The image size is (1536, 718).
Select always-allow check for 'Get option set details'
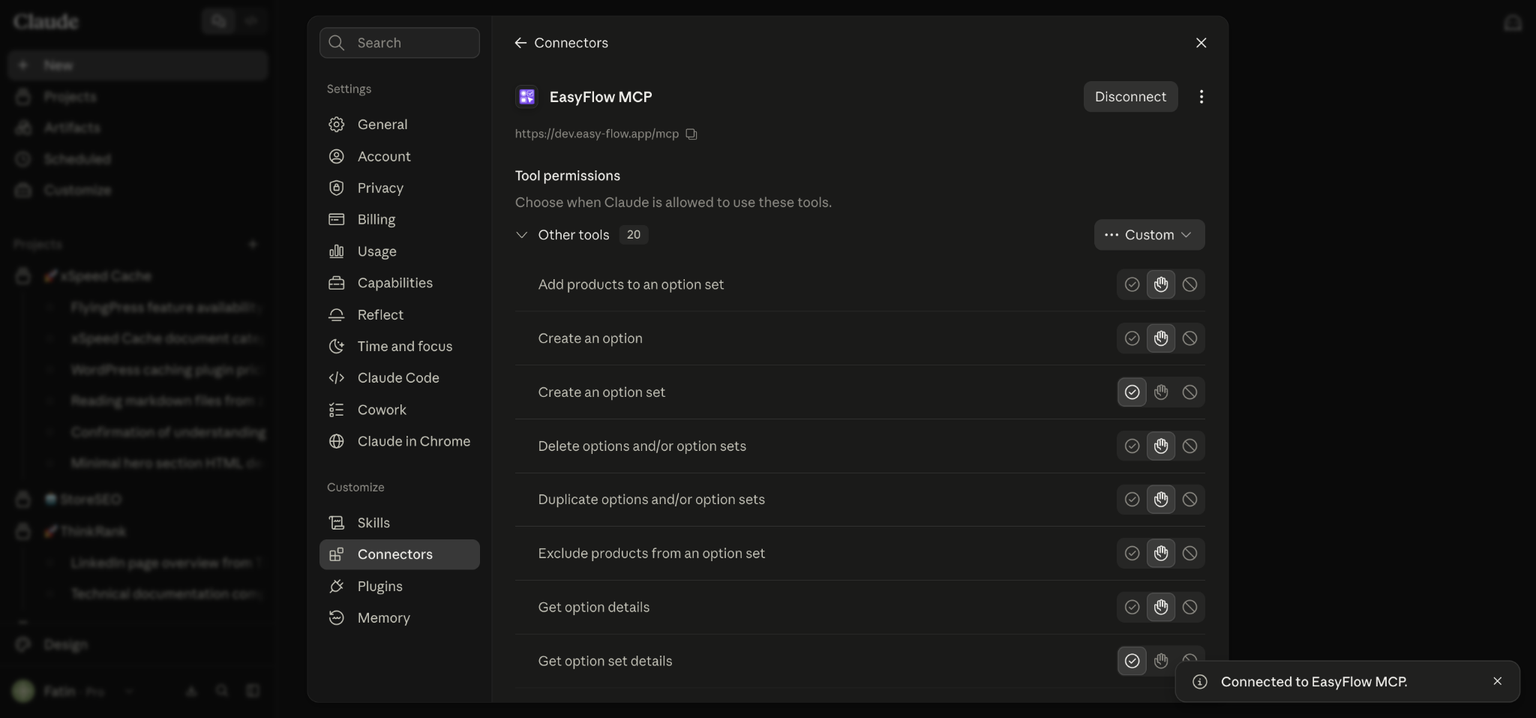coord(1132,661)
